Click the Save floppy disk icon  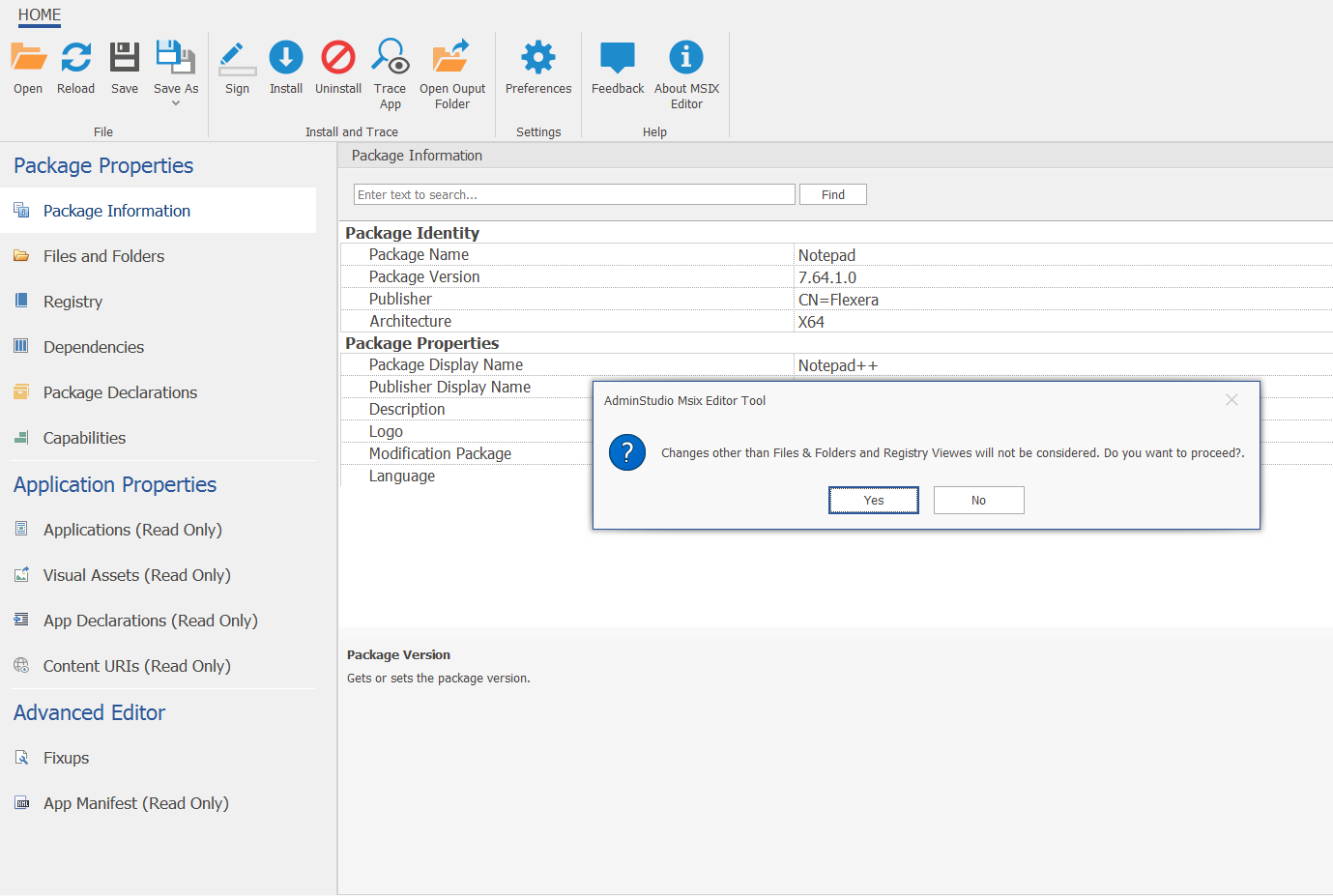124,58
